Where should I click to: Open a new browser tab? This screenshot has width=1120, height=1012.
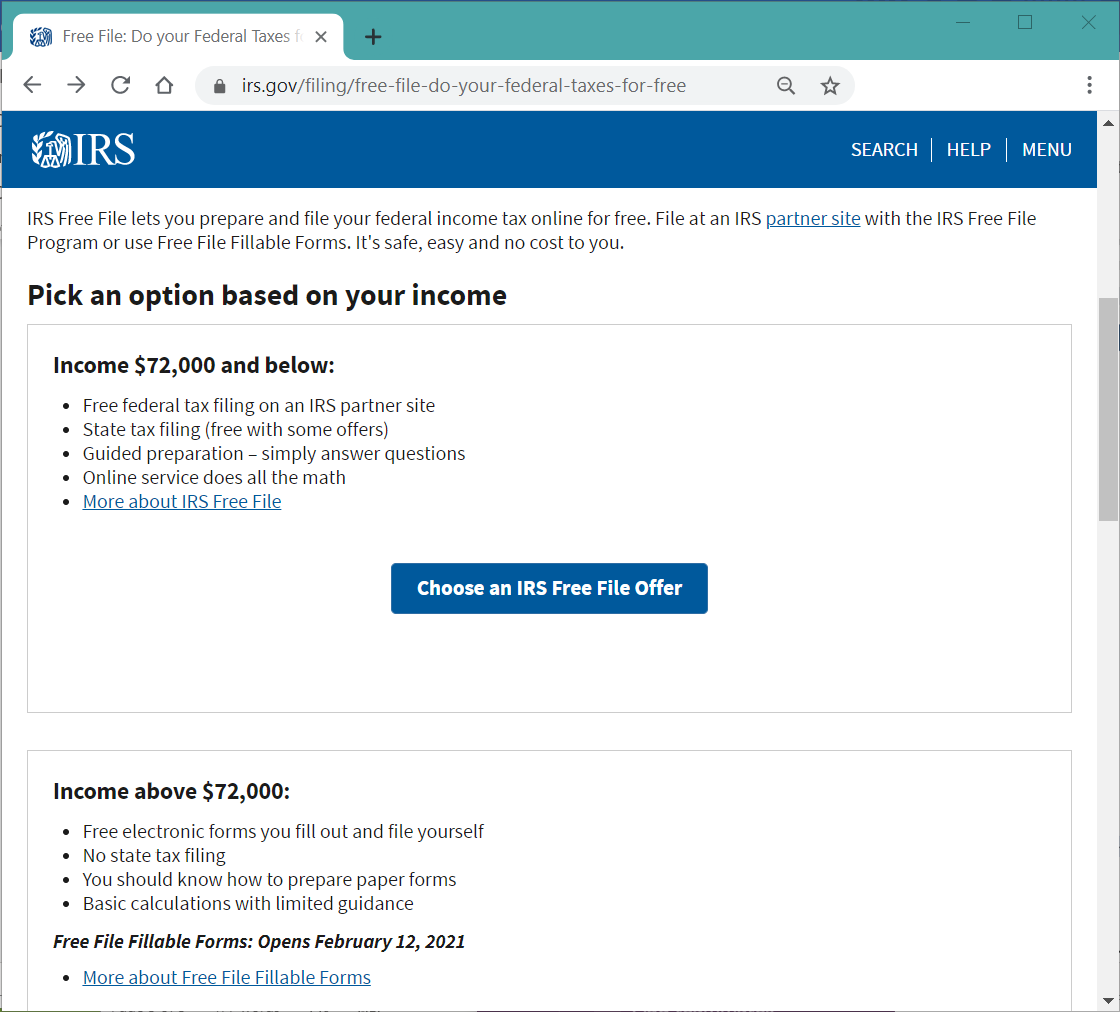point(373,37)
